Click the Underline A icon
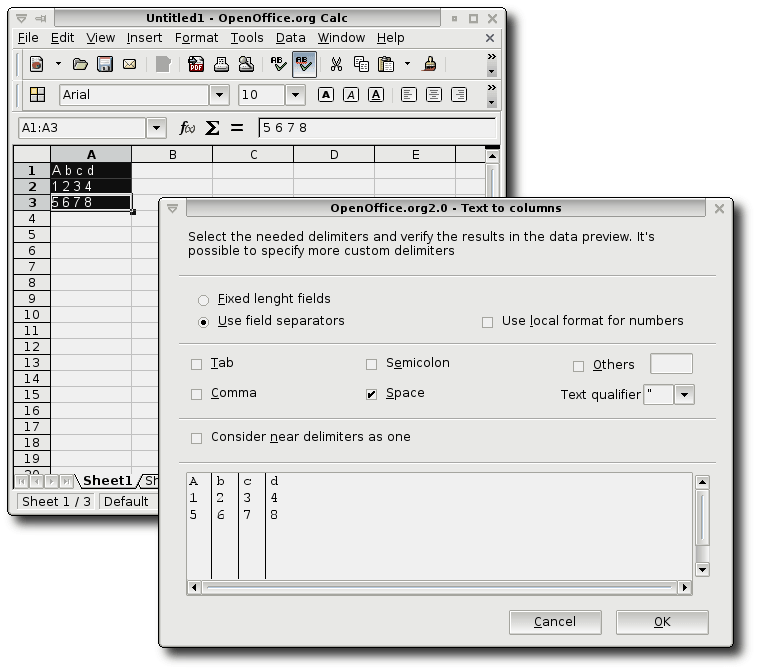 (x=376, y=95)
